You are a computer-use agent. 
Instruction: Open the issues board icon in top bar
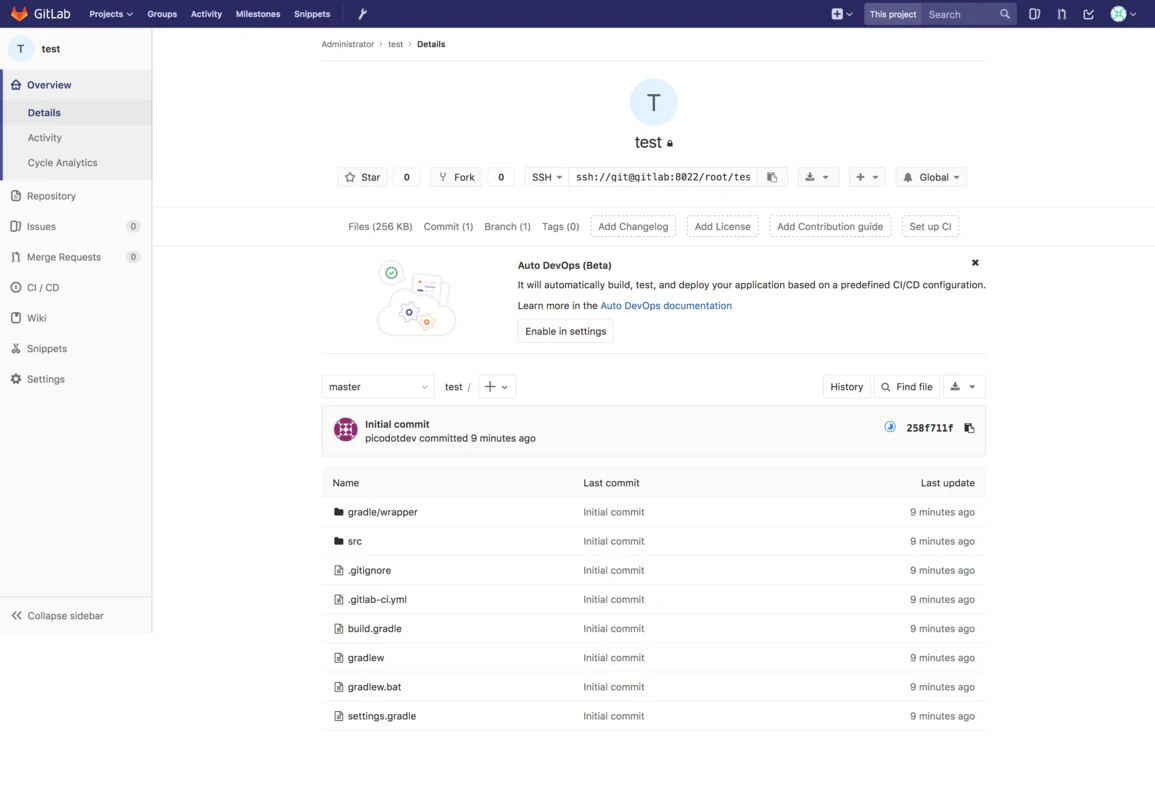[1035, 14]
